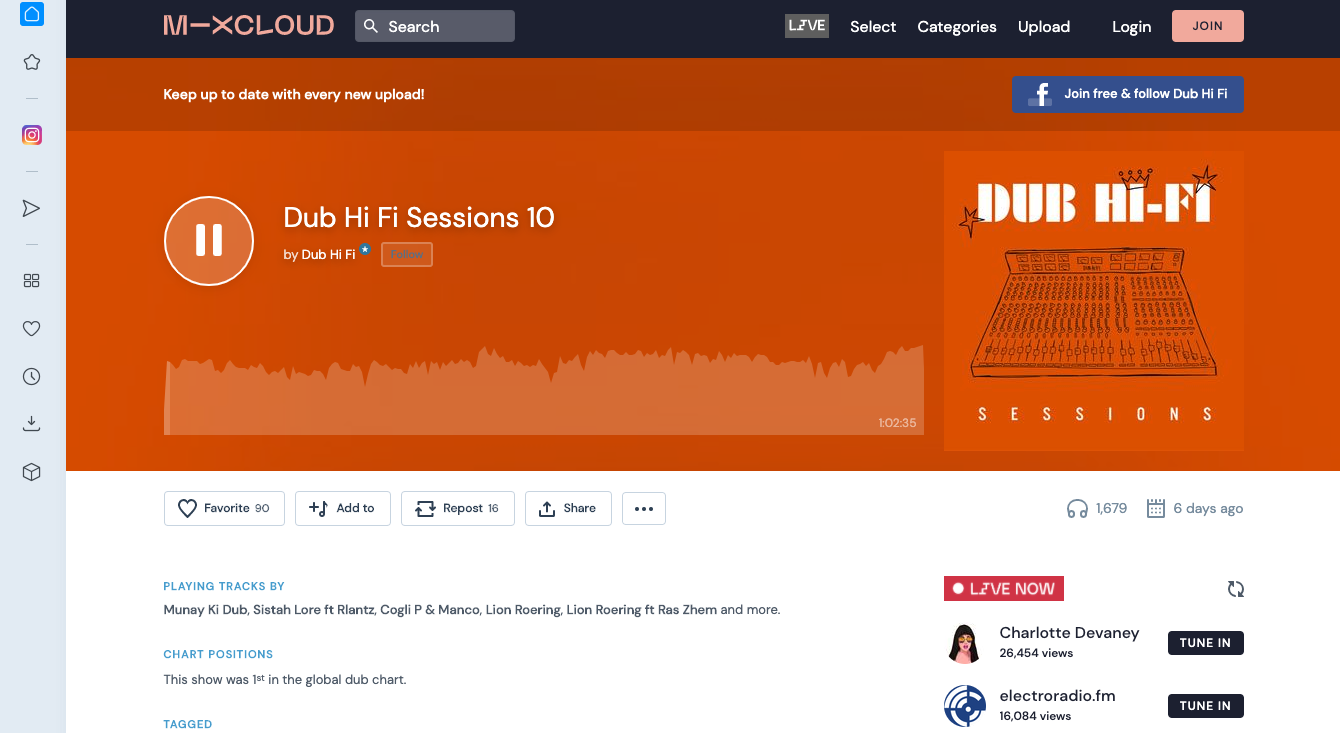Screen dimensions: 1340x733
Task: Toggle Follow on Dub Hi Fi
Action: coord(406,254)
